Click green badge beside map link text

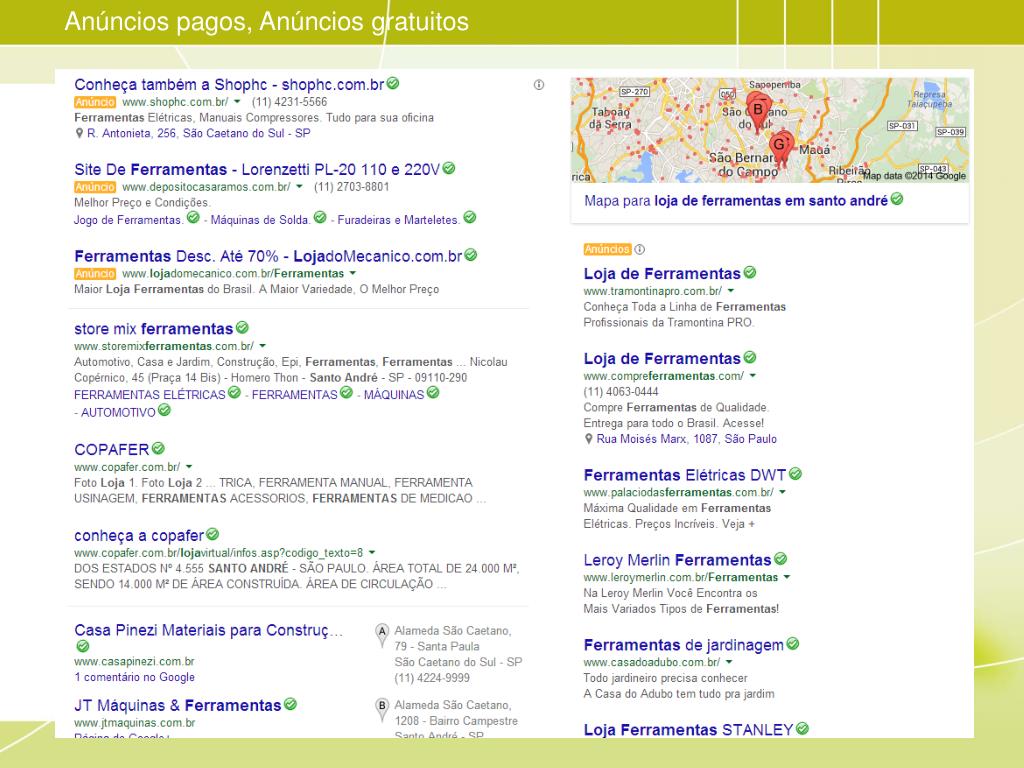pyautogui.click(x=897, y=199)
